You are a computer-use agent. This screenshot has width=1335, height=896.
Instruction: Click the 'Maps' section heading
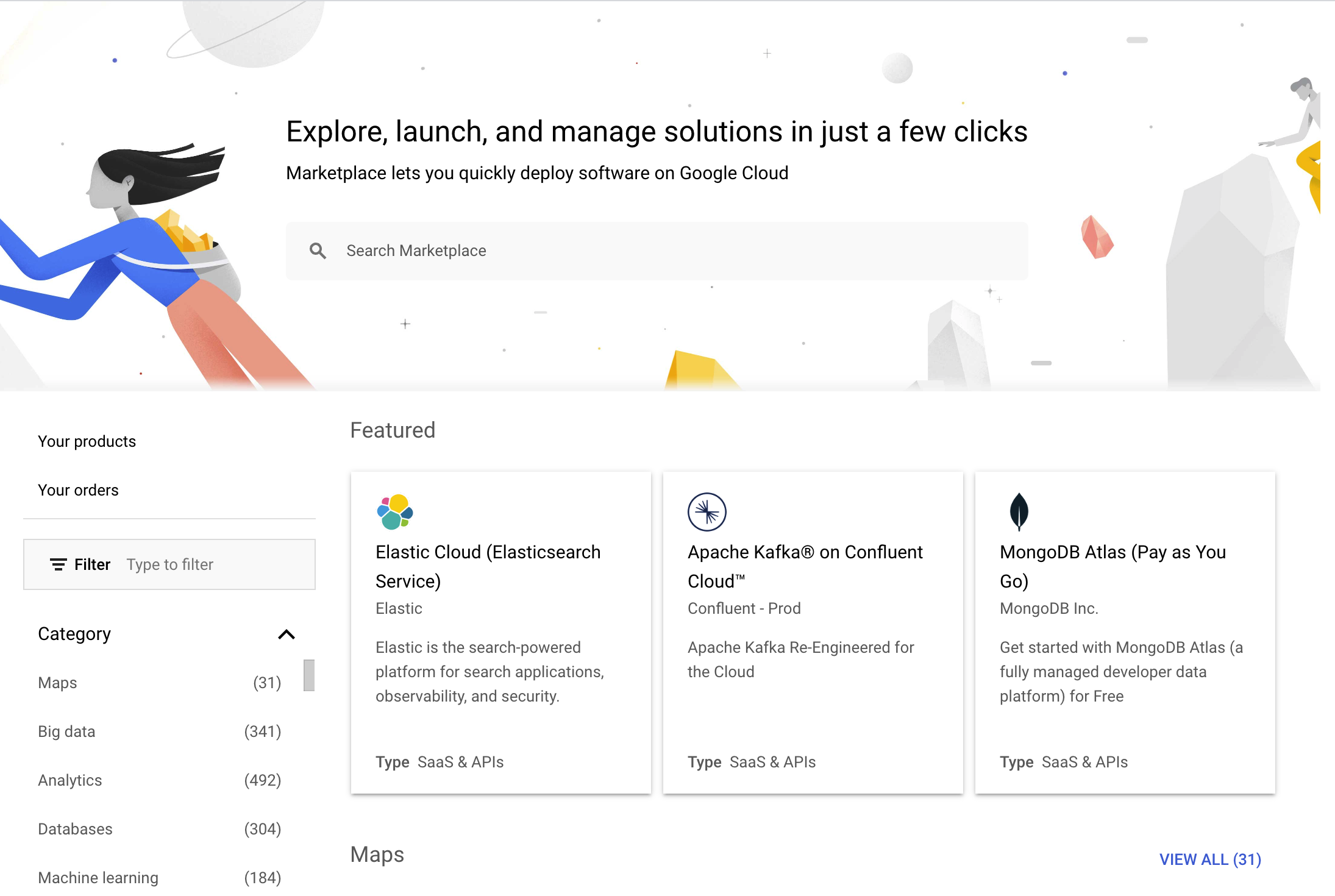coord(377,855)
